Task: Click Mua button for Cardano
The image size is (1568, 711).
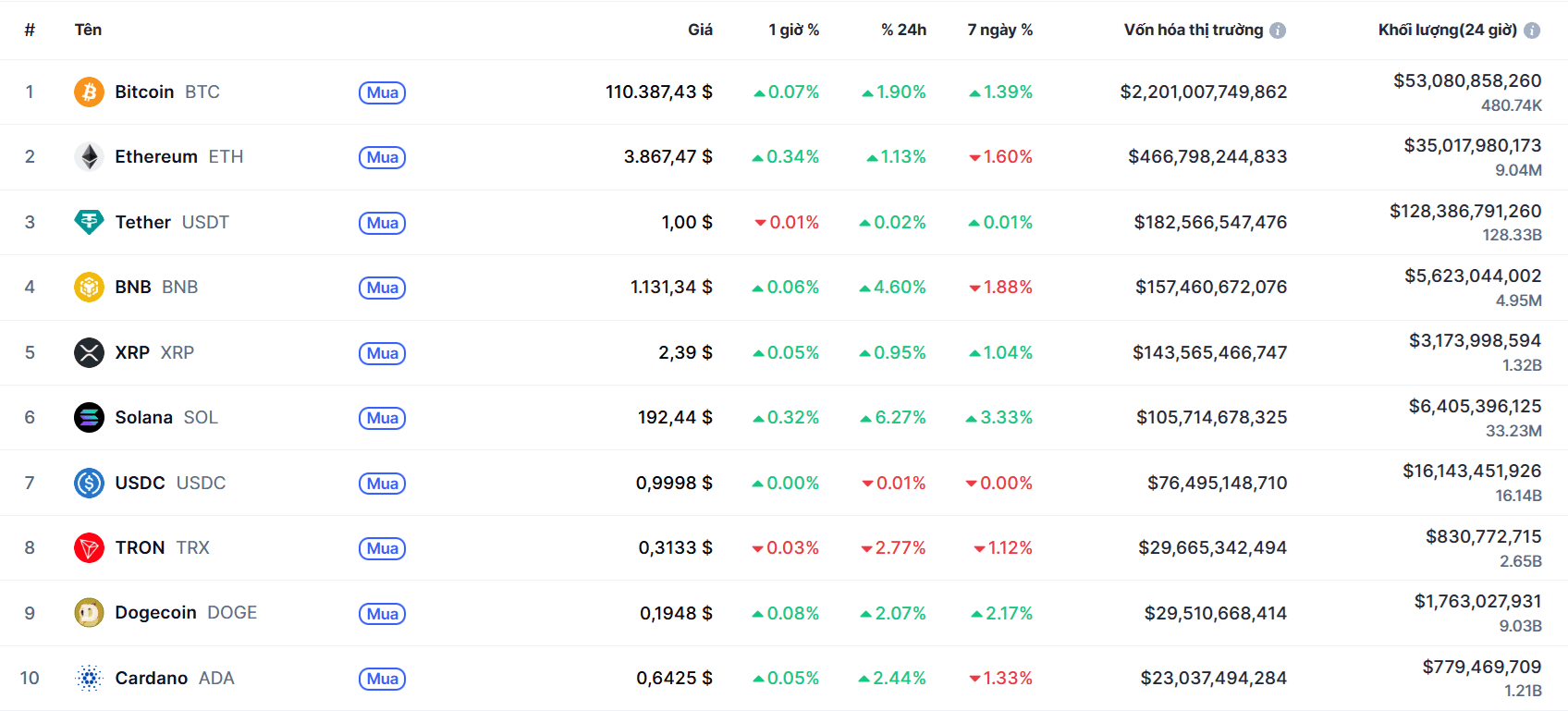Action: [382, 679]
